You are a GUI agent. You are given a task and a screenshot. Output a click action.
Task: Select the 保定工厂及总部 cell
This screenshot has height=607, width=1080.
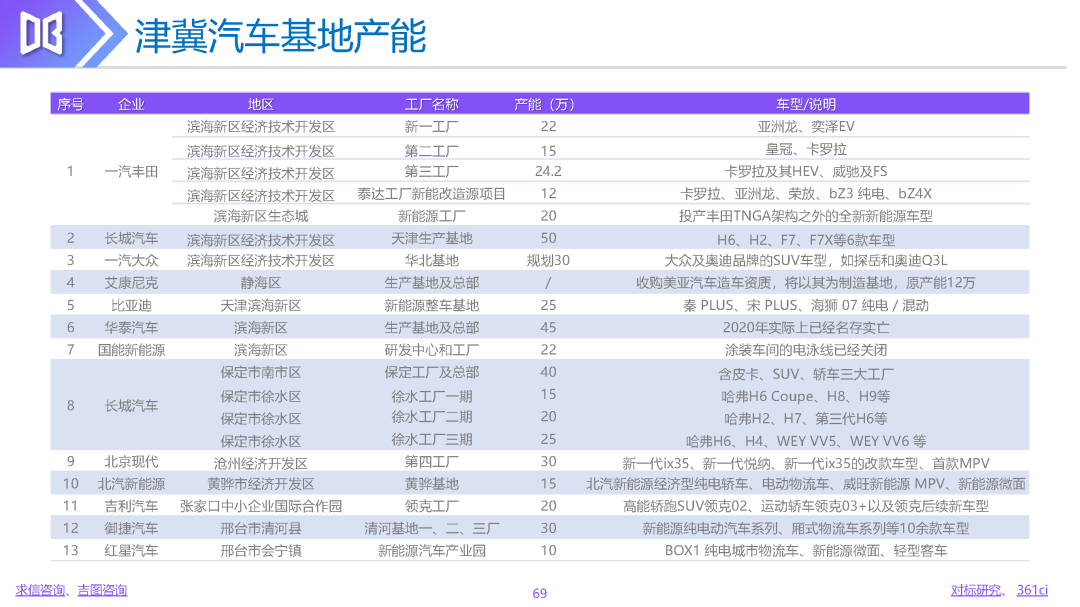pyautogui.click(x=431, y=372)
